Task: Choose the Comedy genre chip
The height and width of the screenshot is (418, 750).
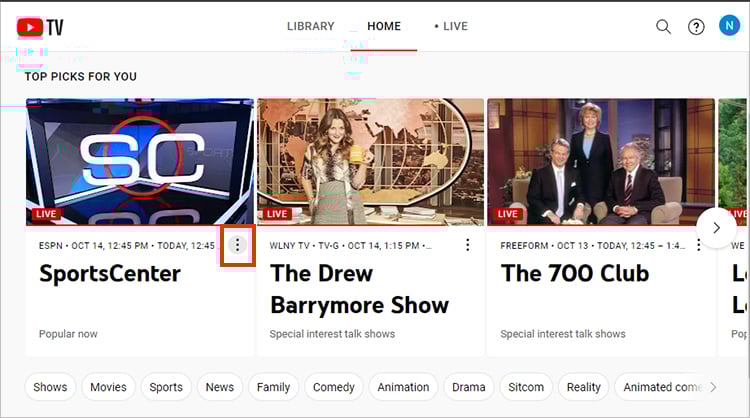Action: click(333, 387)
